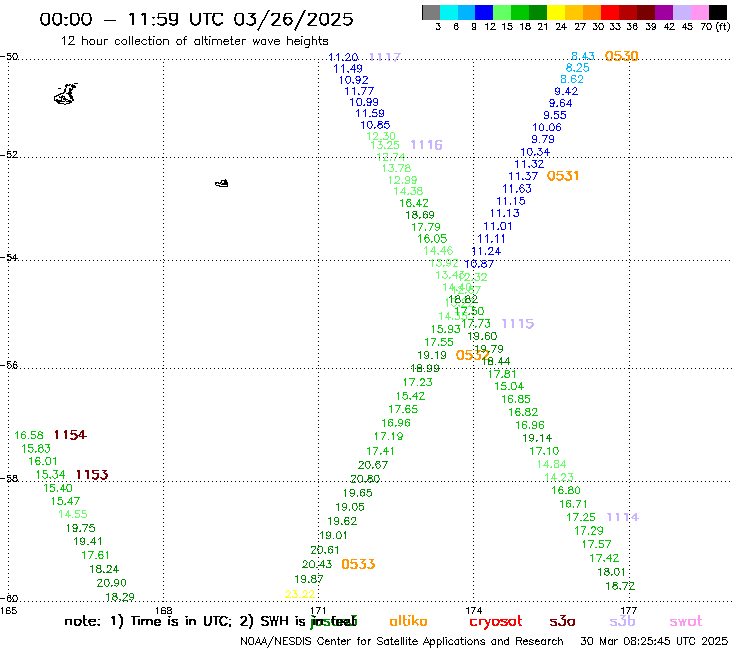Click the 11.63 wave height reading
The height and width of the screenshot is (650, 740).
pyautogui.click(x=517, y=189)
